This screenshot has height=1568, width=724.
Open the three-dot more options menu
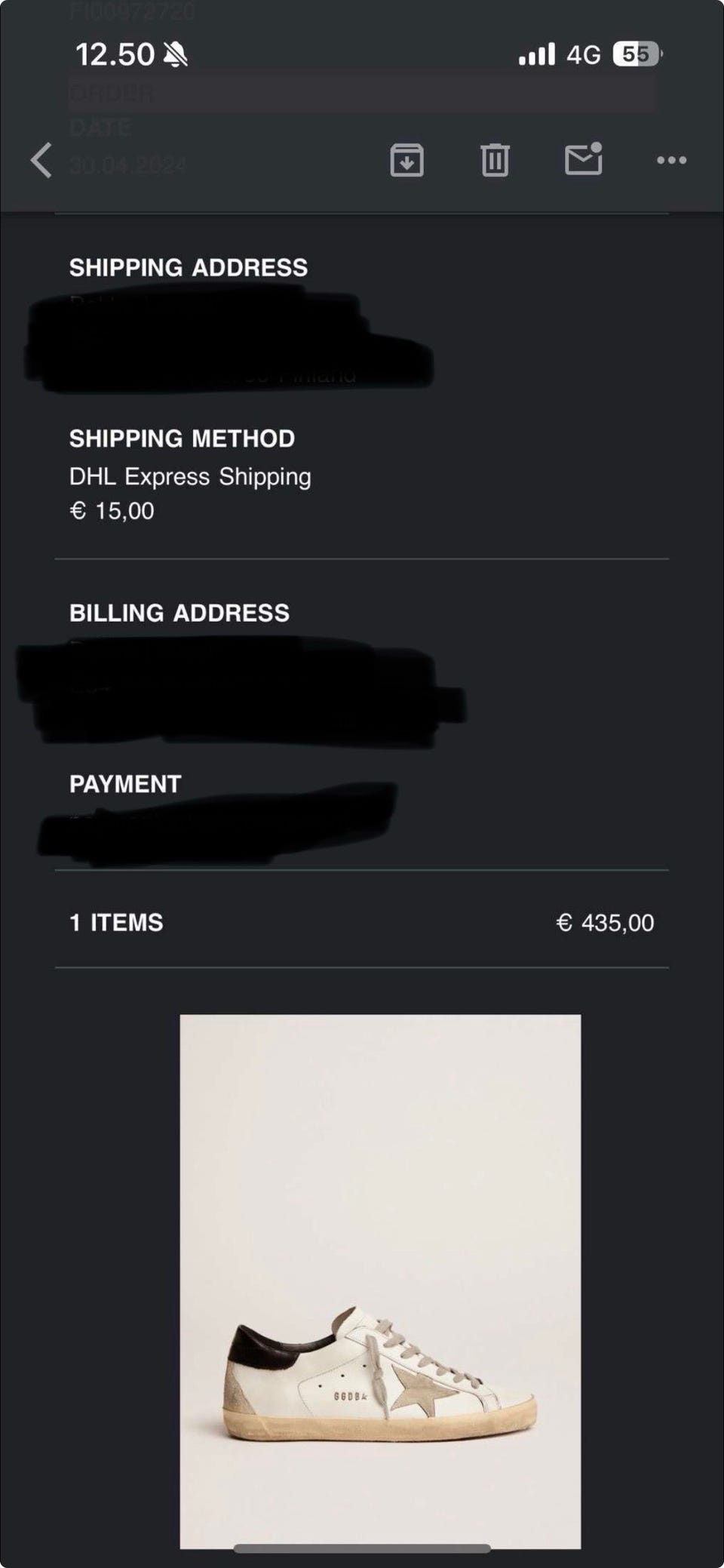(x=671, y=160)
